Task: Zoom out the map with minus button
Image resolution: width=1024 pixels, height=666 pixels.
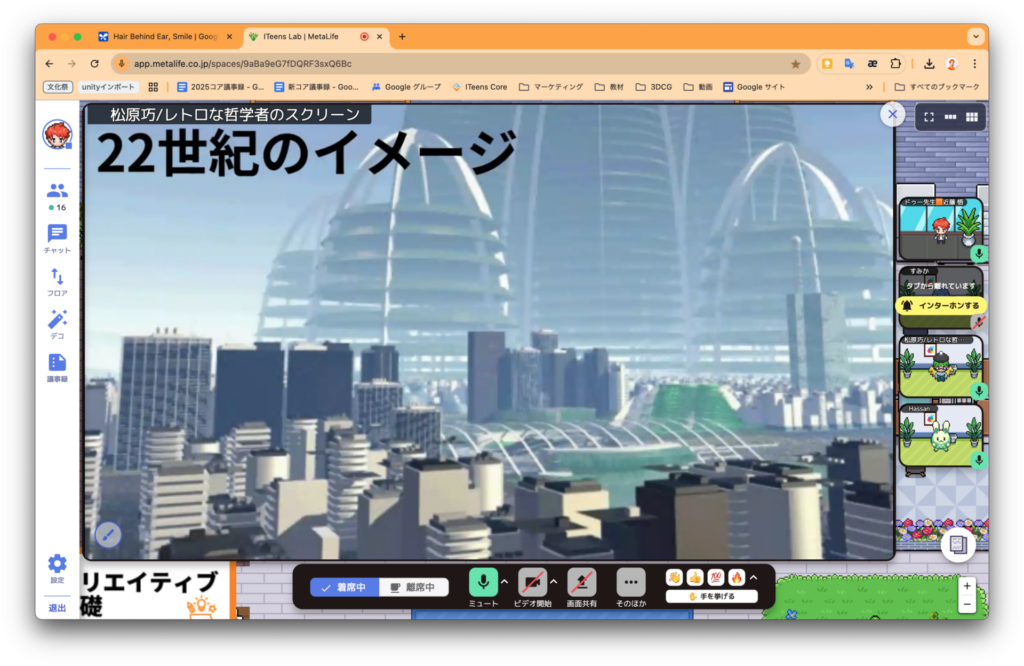Action: [967, 605]
